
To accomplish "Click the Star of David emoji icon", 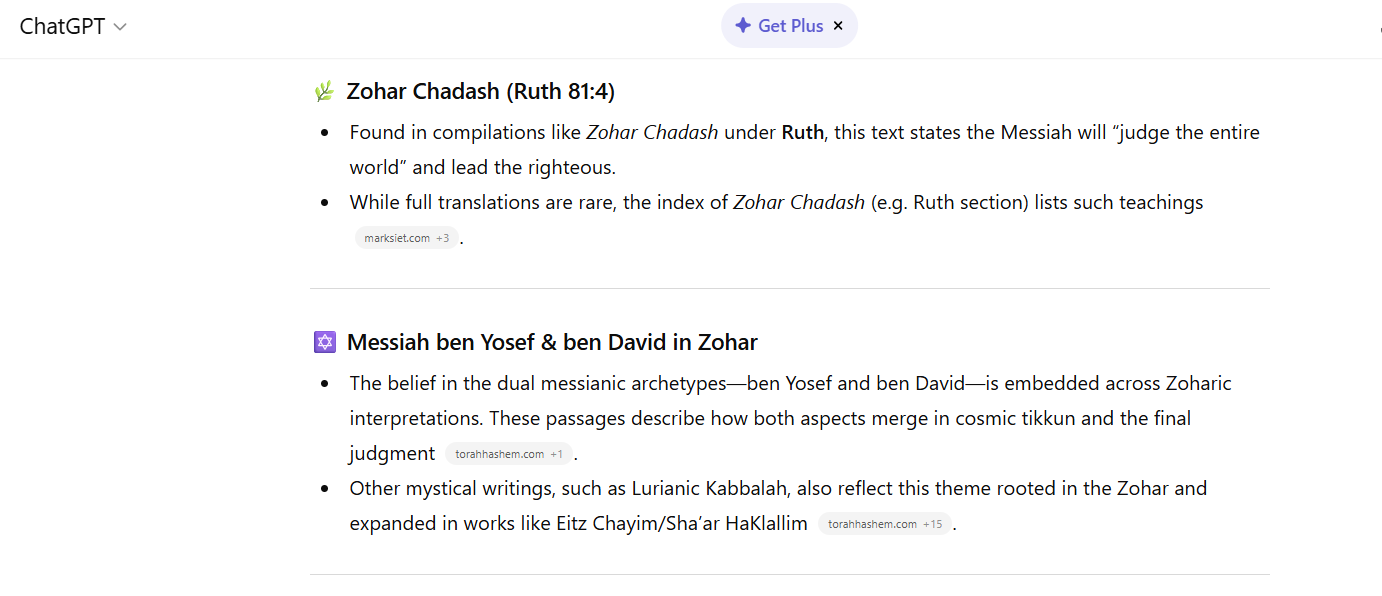I will point(324,343).
